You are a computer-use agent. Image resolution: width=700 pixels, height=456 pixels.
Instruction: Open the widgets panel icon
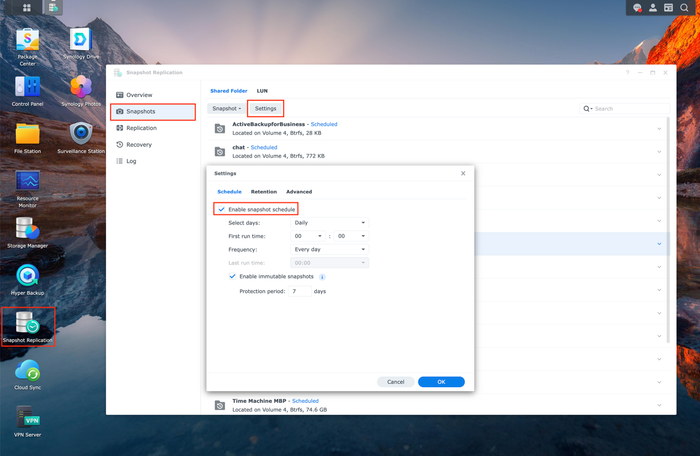coord(668,8)
